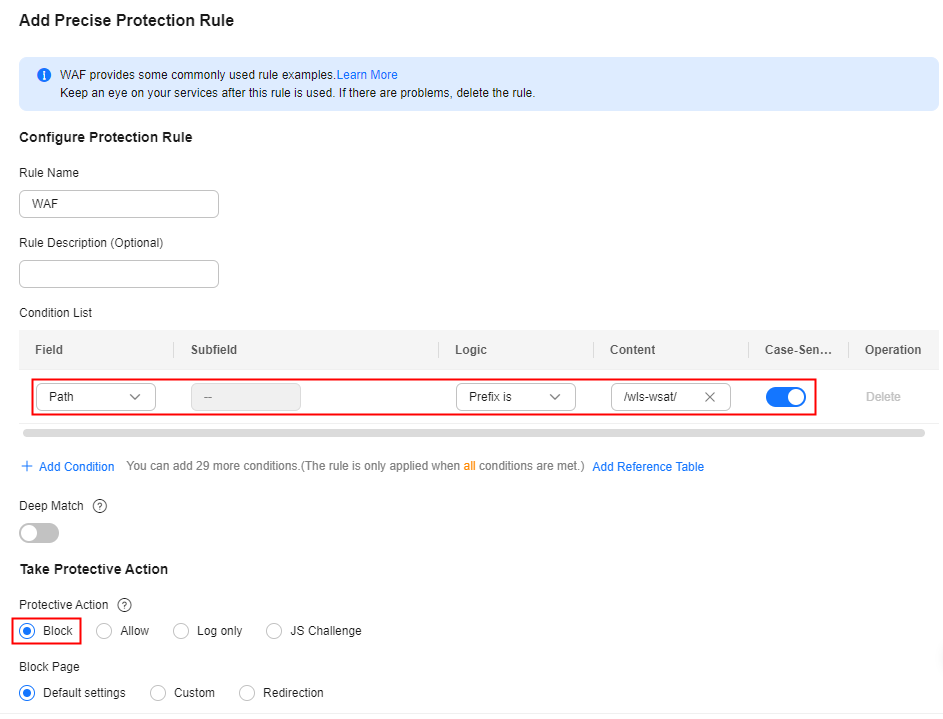Screen dimensions: 943x719
Task: Click the Deep Match help question icon
Action: [100, 506]
